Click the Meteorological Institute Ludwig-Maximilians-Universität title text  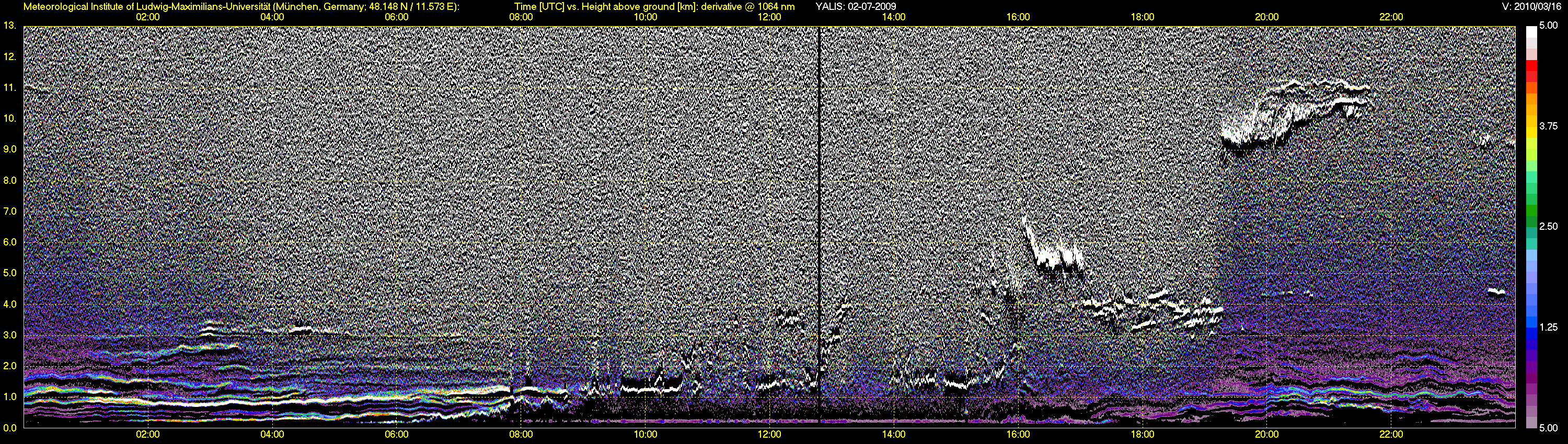coord(241,7)
